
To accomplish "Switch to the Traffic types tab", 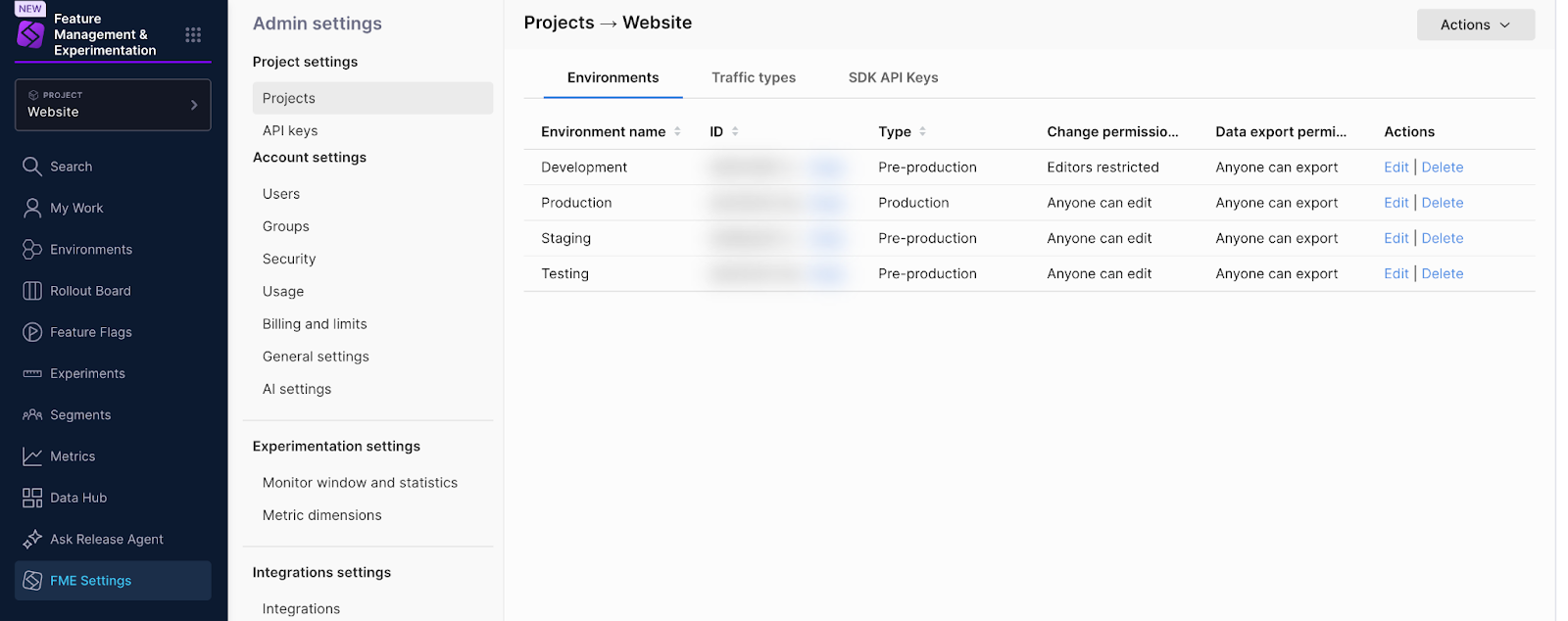I will coord(753,77).
